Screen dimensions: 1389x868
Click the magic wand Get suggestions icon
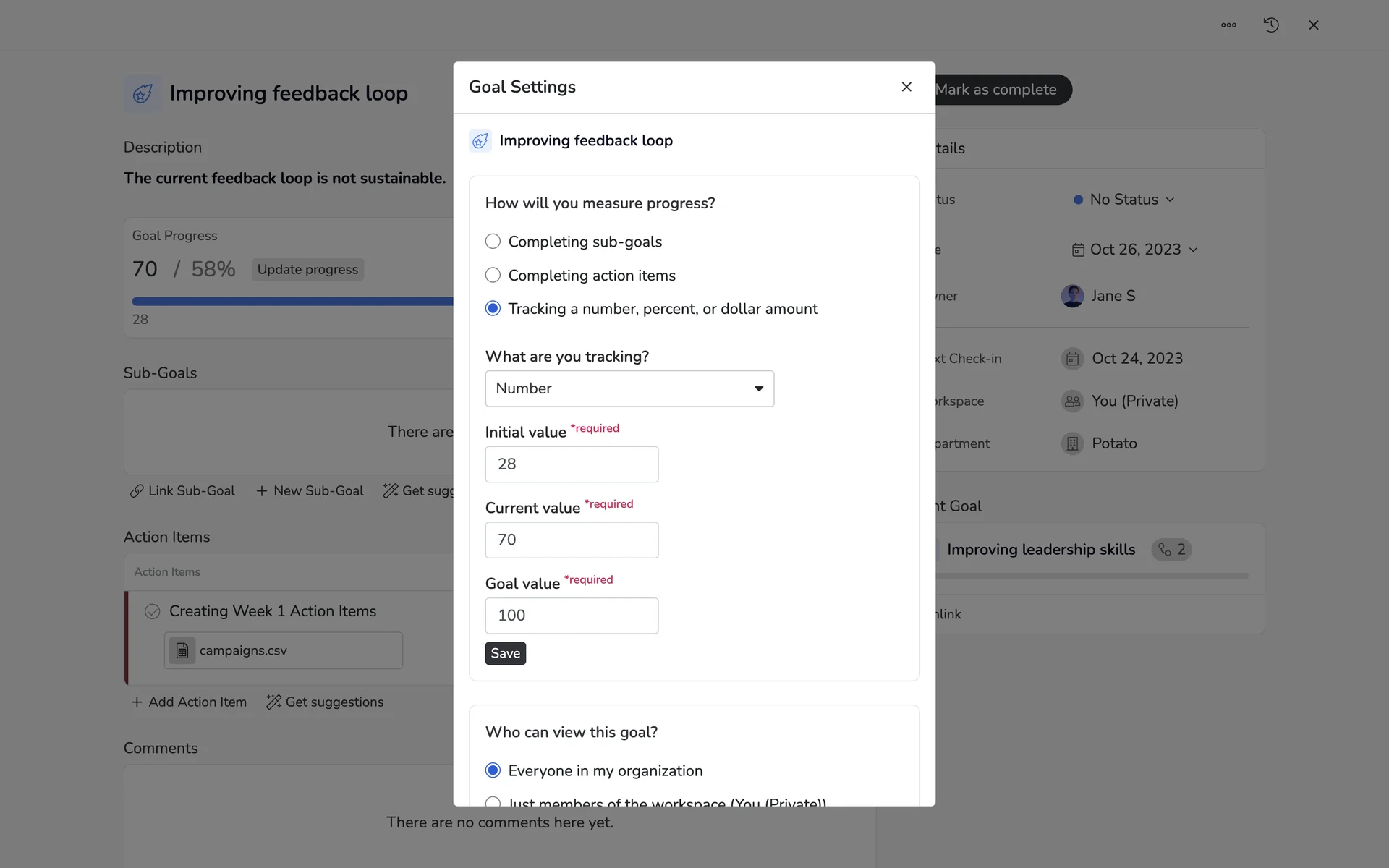(x=273, y=702)
